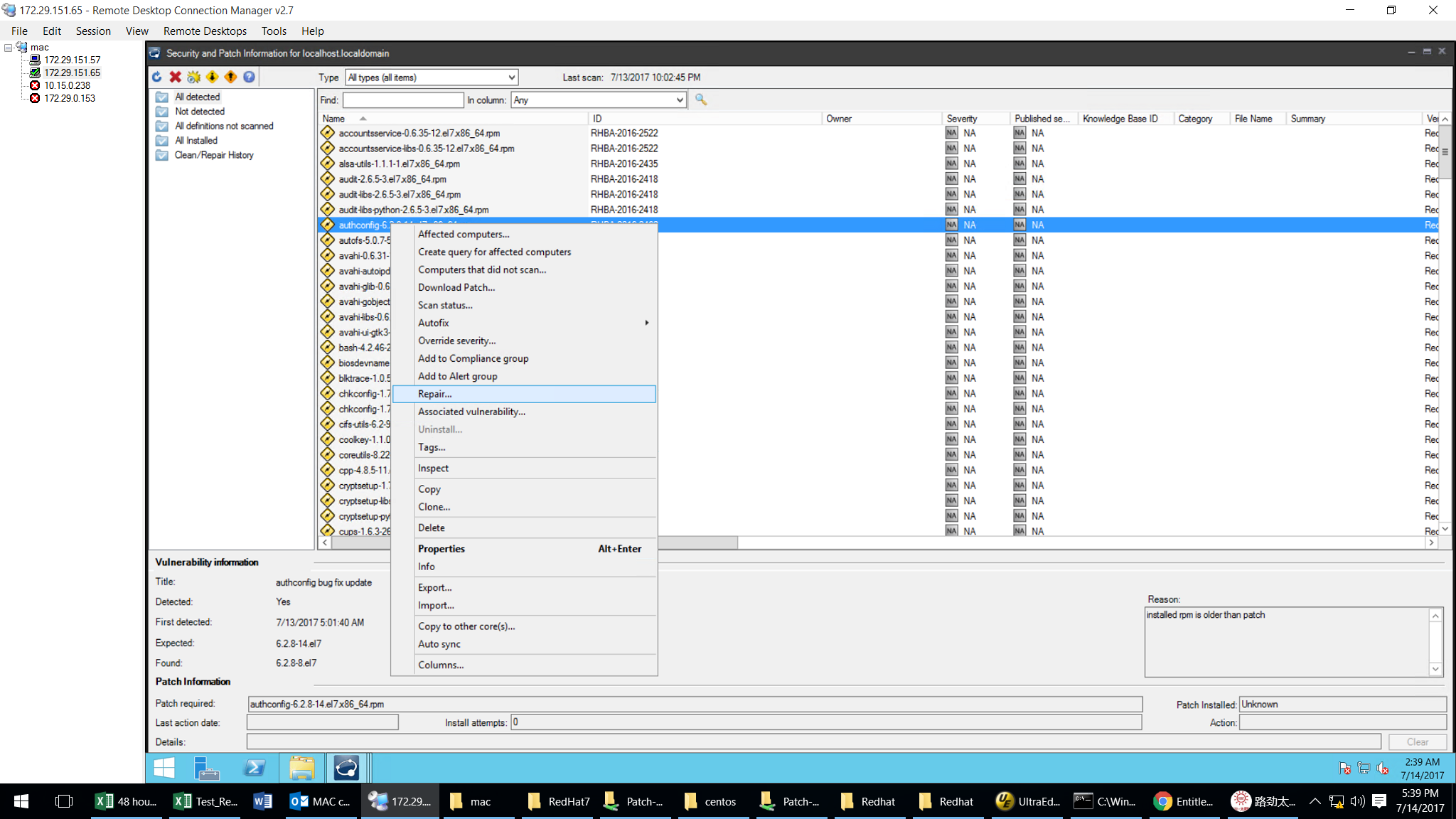Open the Type dropdown showing All types
Viewport: 1456px width, 819px height.
(432, 77)
